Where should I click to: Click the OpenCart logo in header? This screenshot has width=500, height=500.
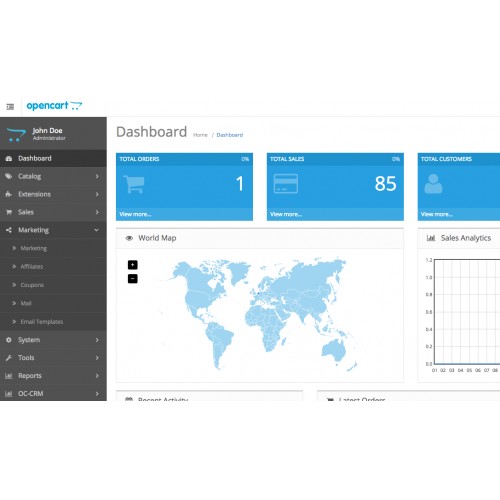click(54, 106)
